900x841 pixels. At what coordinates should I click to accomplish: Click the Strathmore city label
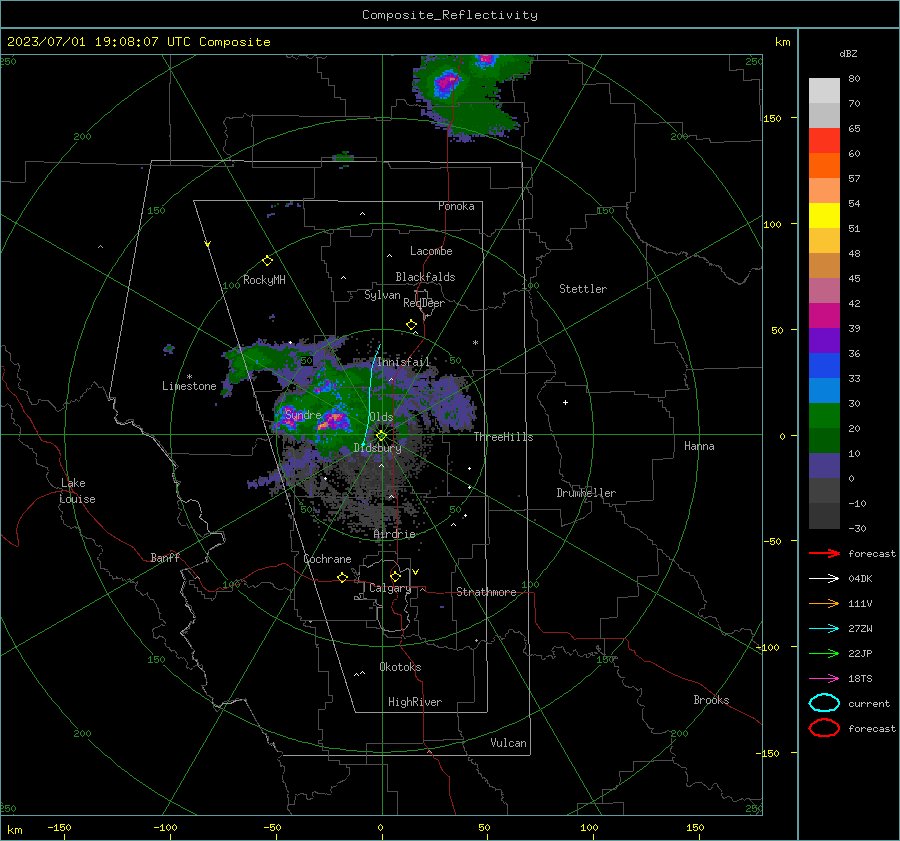coord(486,592)
